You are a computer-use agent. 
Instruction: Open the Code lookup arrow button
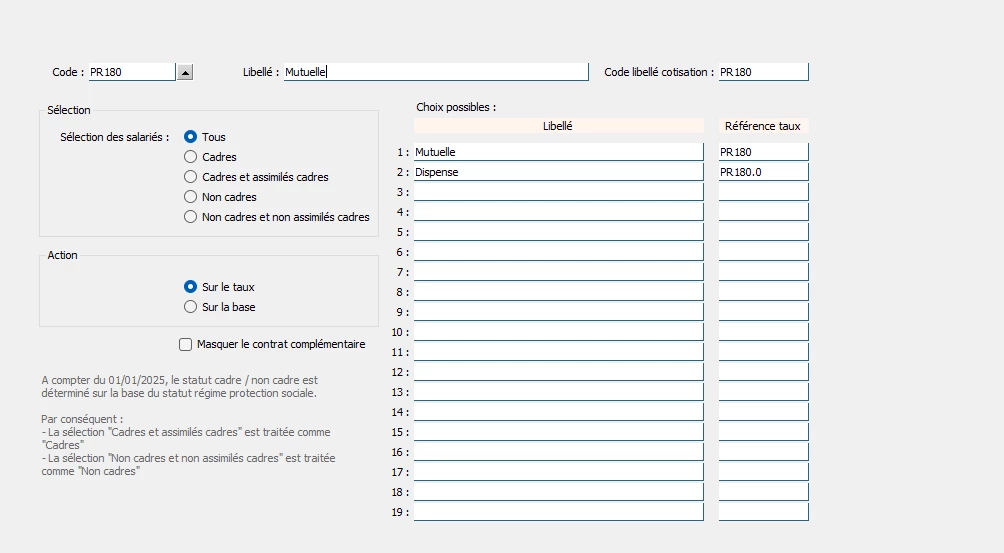184,72
